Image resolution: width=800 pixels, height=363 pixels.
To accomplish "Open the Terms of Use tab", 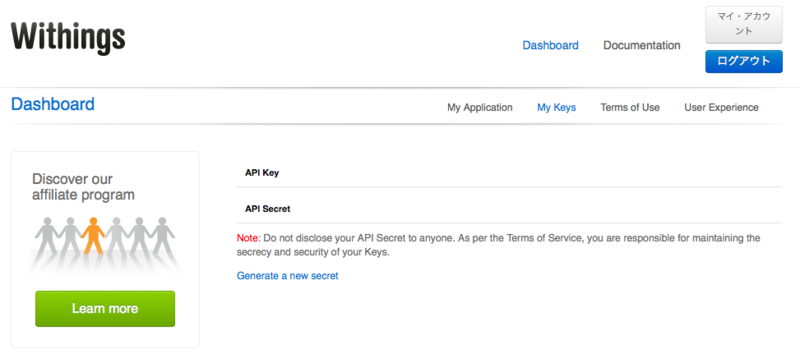I will (630, 108).
